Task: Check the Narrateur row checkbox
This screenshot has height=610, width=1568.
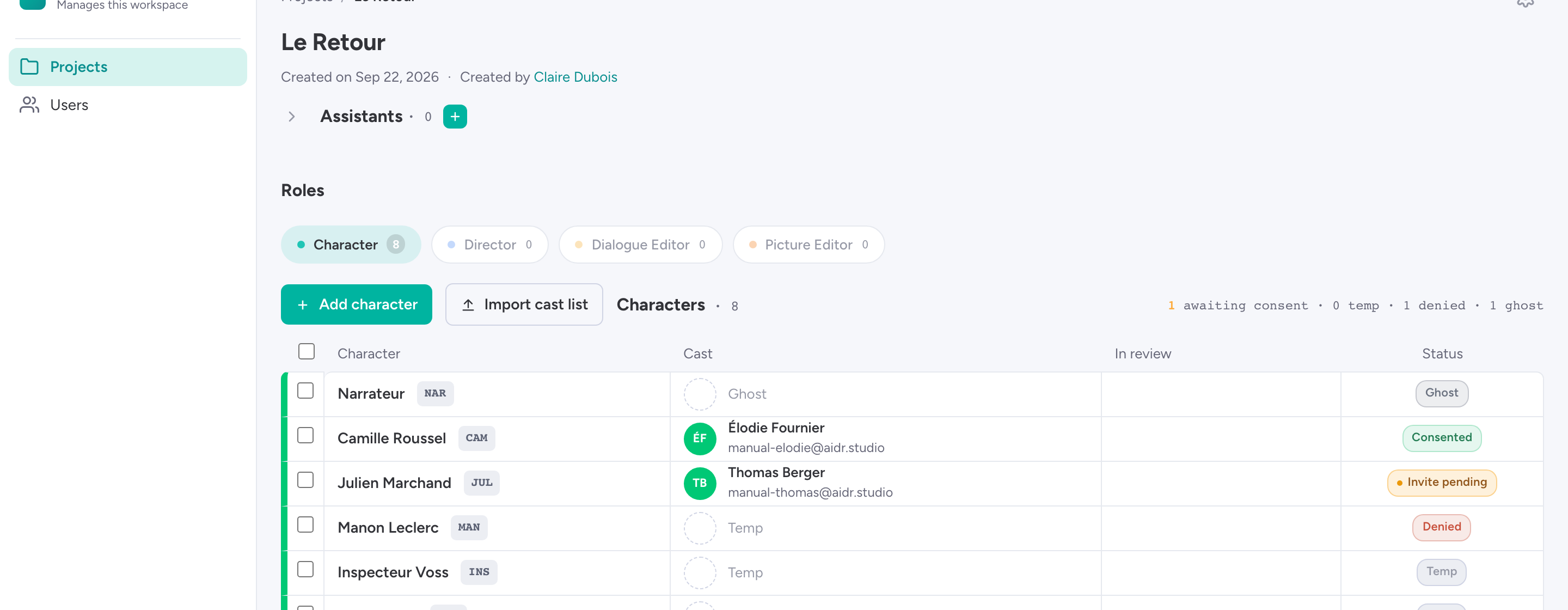Action: click(305, 391)
